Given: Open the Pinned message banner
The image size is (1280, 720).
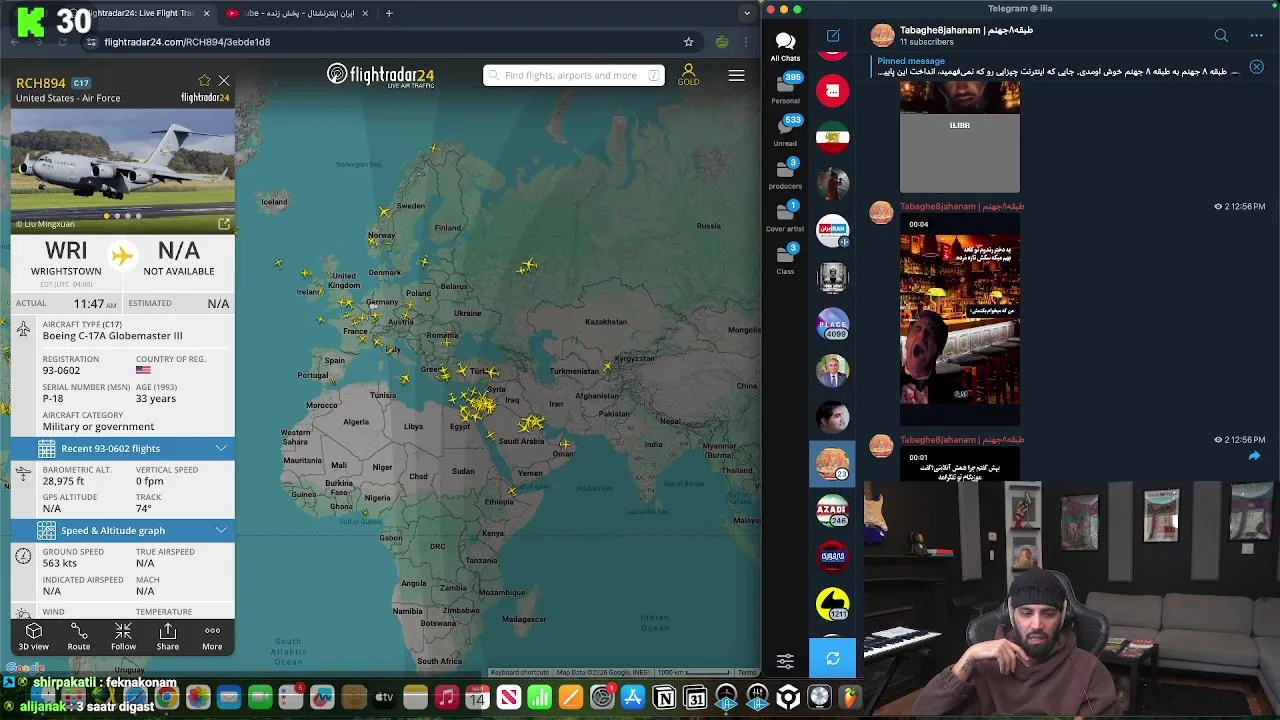Looking at the screenshot, I should [x=1058, y=67].
